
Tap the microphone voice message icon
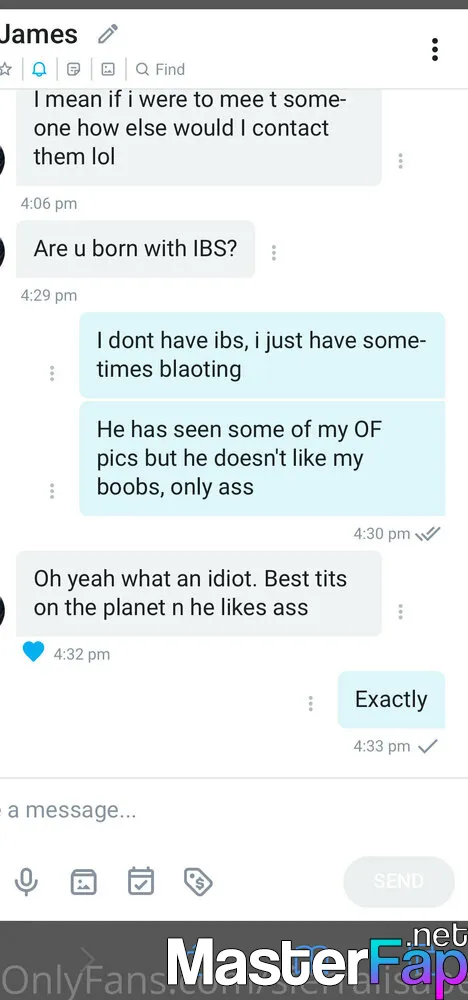click(x=26, y=881)
